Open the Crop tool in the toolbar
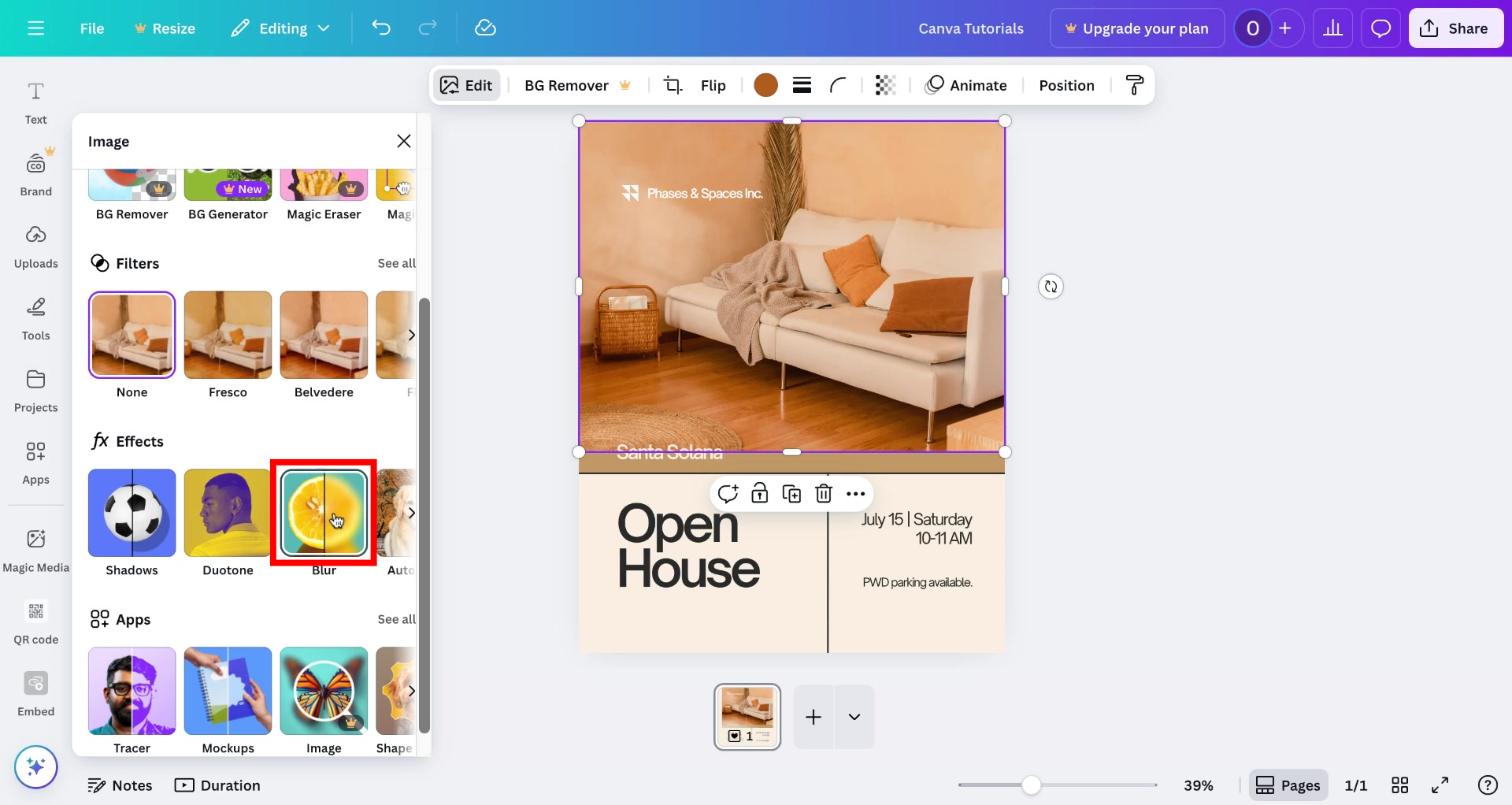The width and height of the screenshot is (1512, 805). pos(673,84)
